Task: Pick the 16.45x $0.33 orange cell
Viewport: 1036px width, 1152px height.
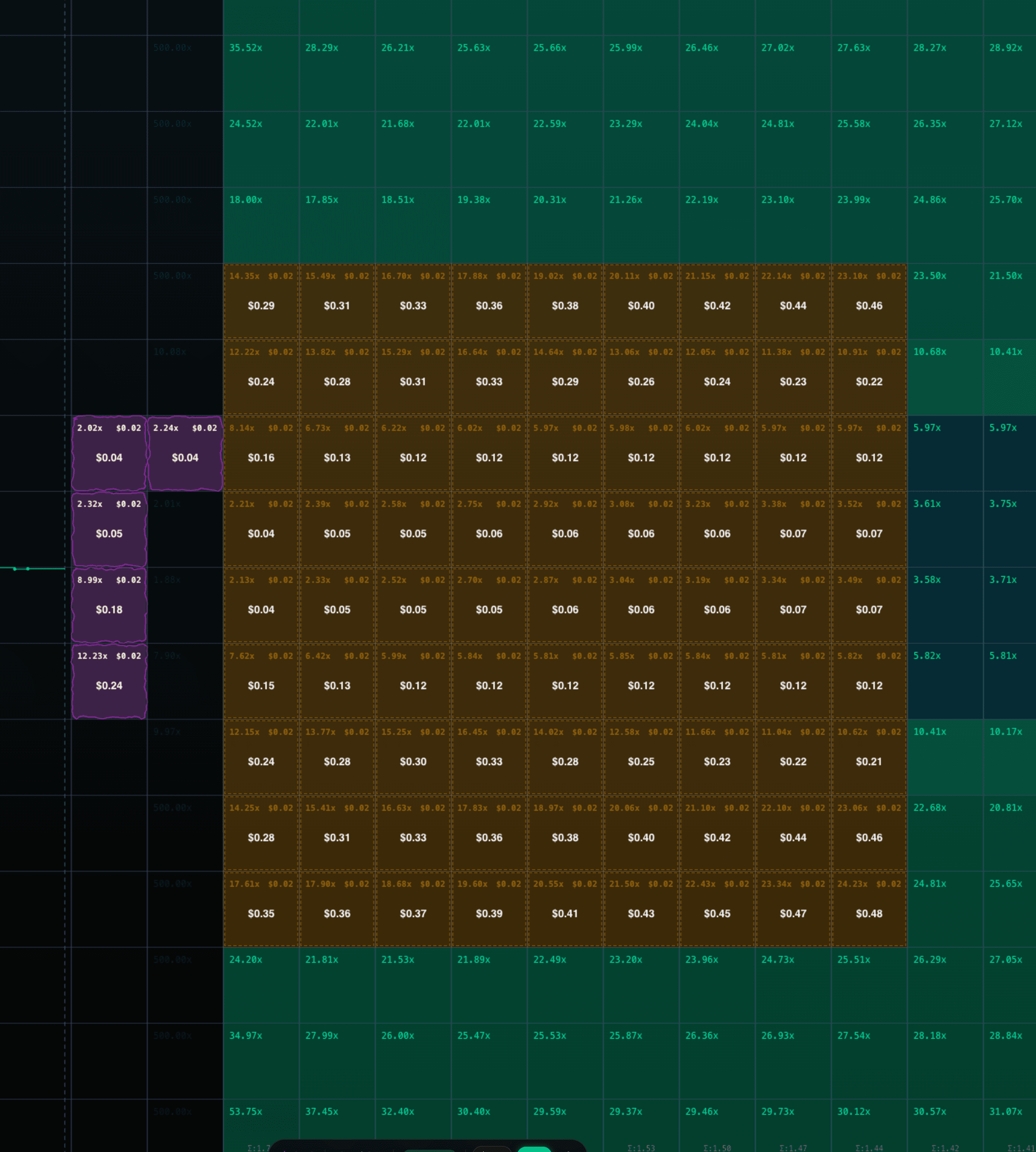Action: (x=489, y=757)
